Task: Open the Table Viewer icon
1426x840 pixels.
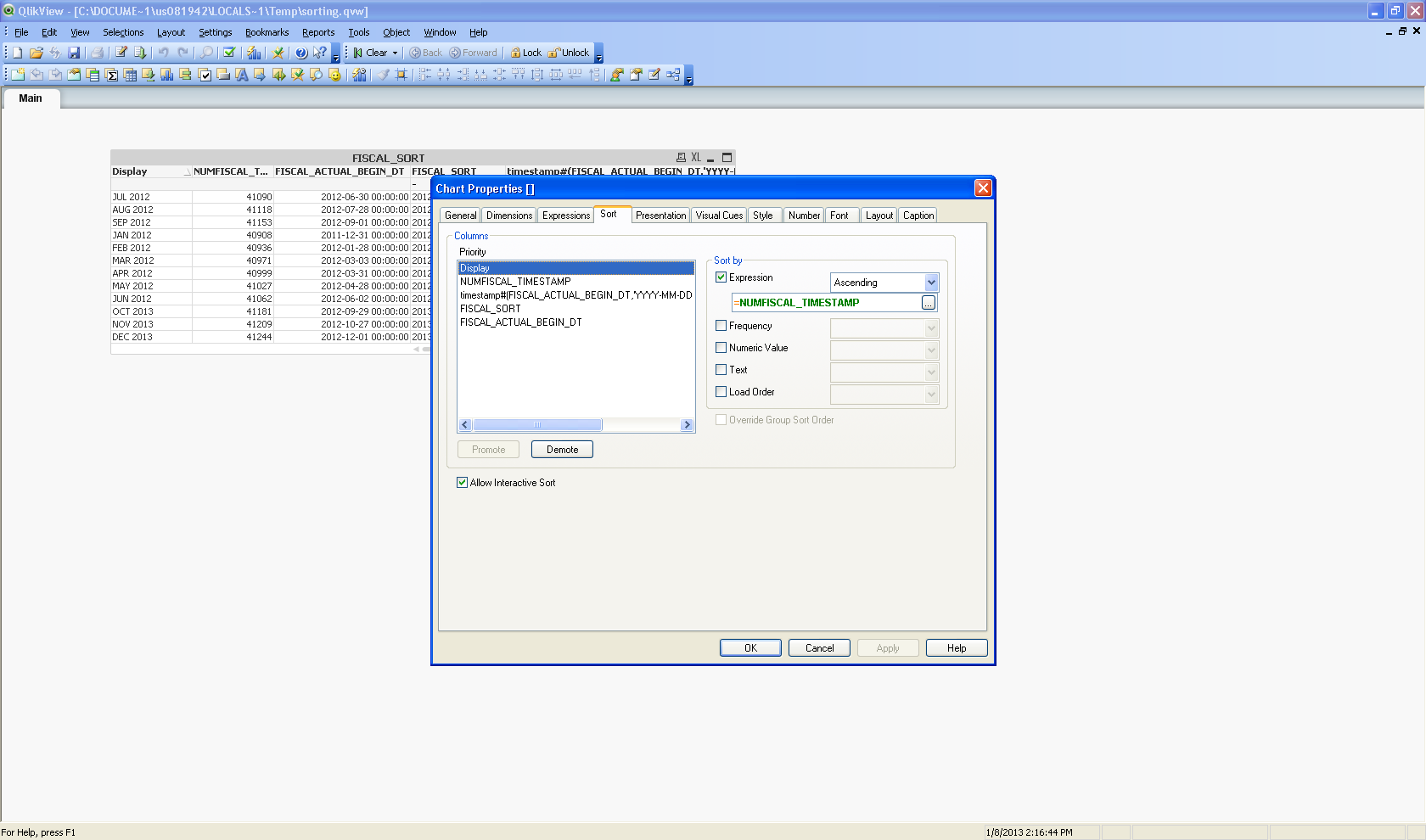Action: click(x=673, y=75)
